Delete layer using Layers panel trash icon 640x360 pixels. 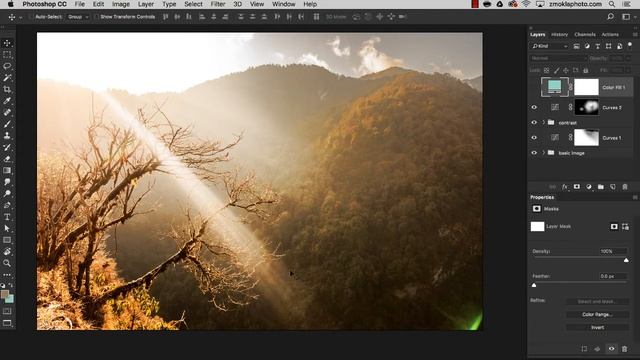pyautogui.click(x=625, y=187)
